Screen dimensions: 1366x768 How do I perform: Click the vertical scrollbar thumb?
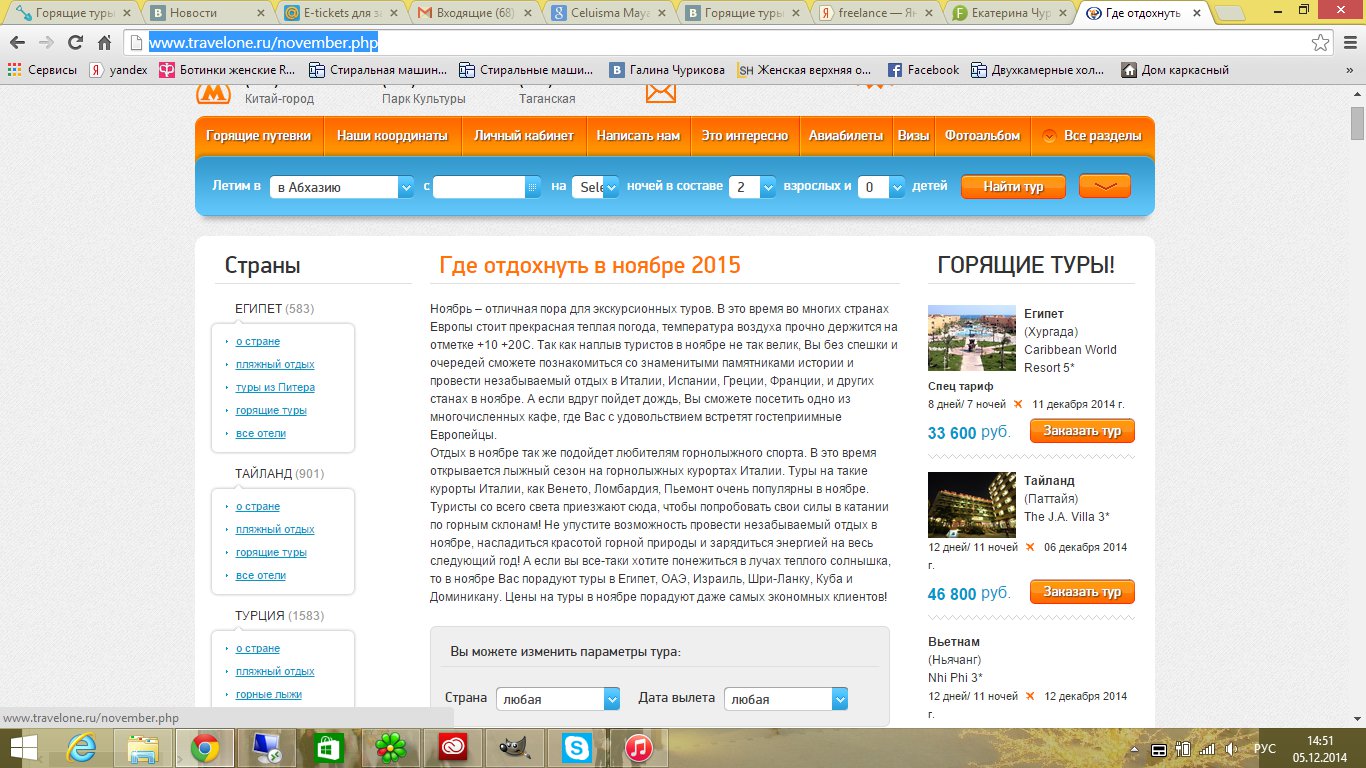[x=1357, y=124]
